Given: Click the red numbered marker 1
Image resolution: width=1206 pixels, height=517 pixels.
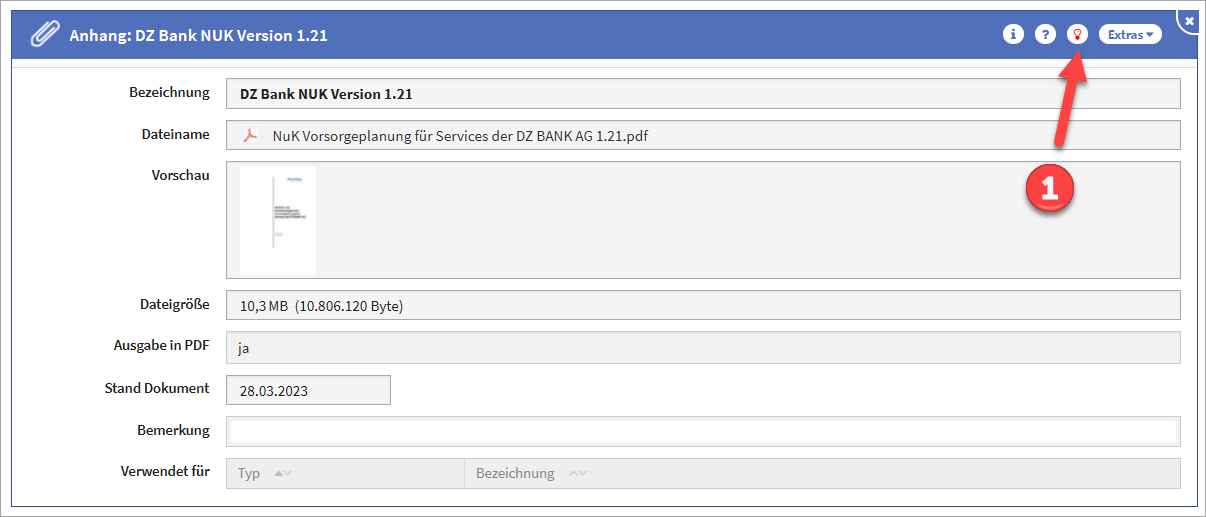Looking at the screenshot, I should pos(1049,189).
